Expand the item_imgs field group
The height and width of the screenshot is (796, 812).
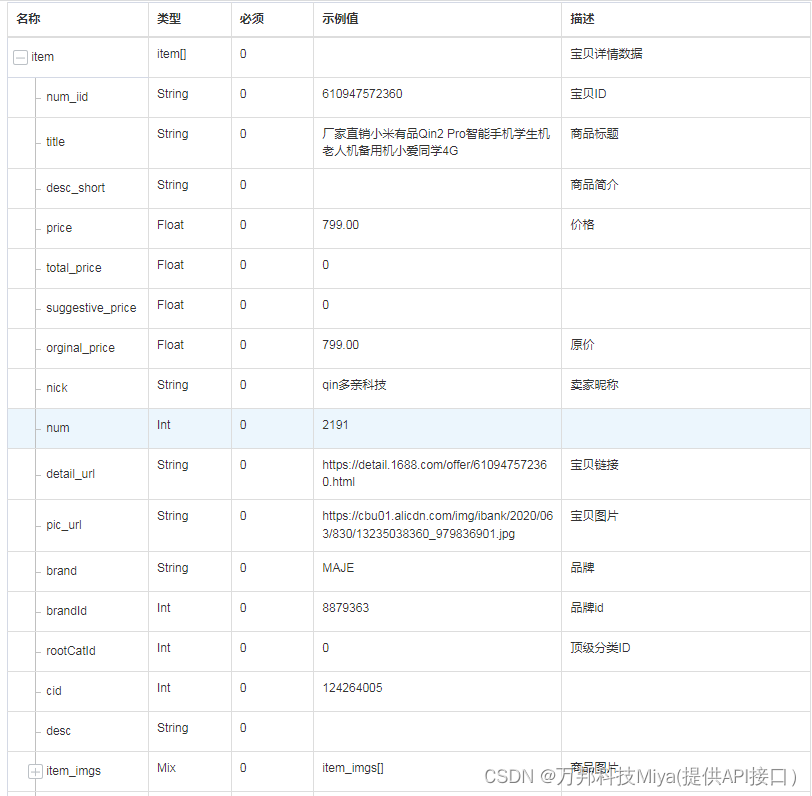click(x=34, y=771)
